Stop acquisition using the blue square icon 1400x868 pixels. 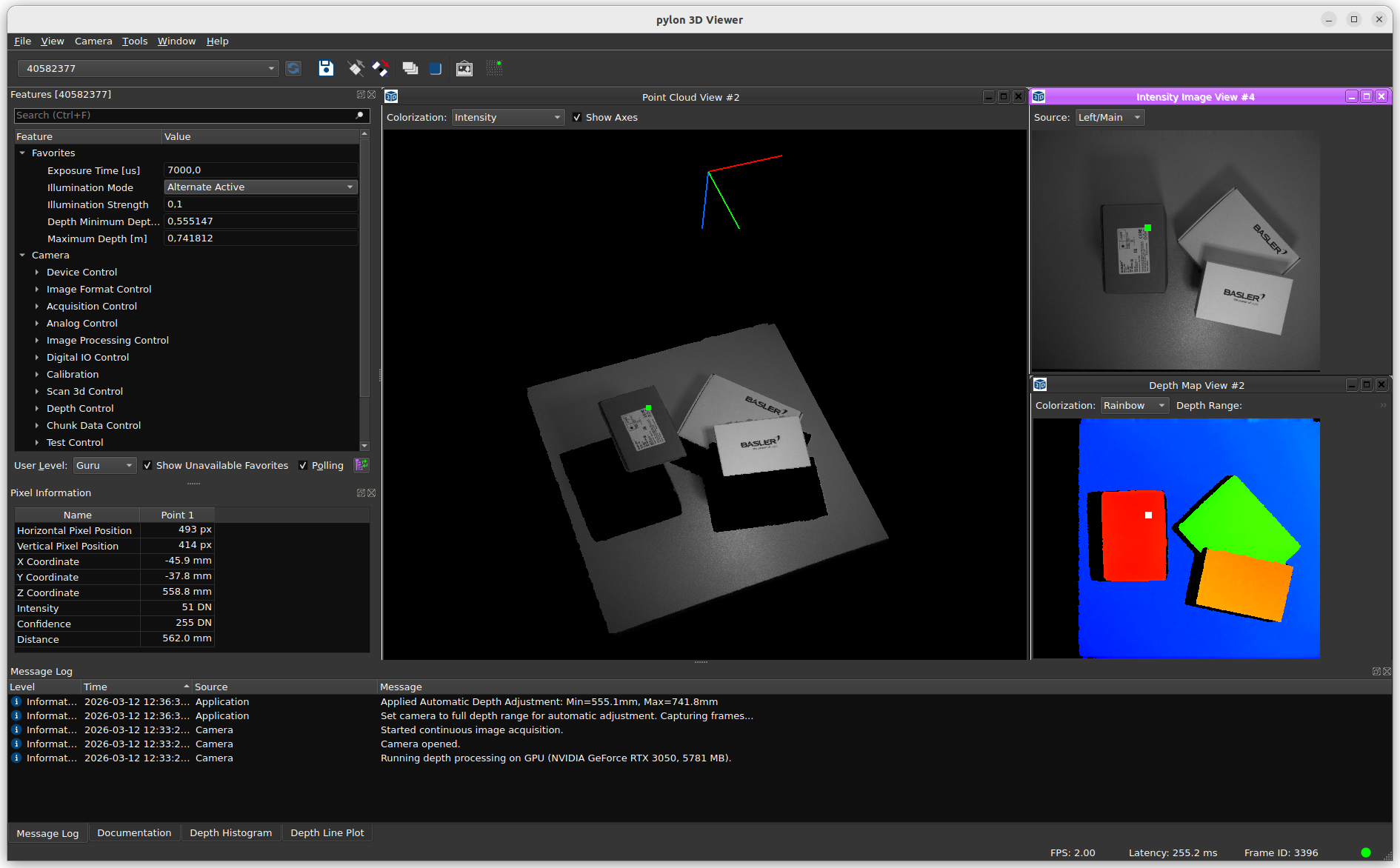pyautogui.click(x=435, y=68)
